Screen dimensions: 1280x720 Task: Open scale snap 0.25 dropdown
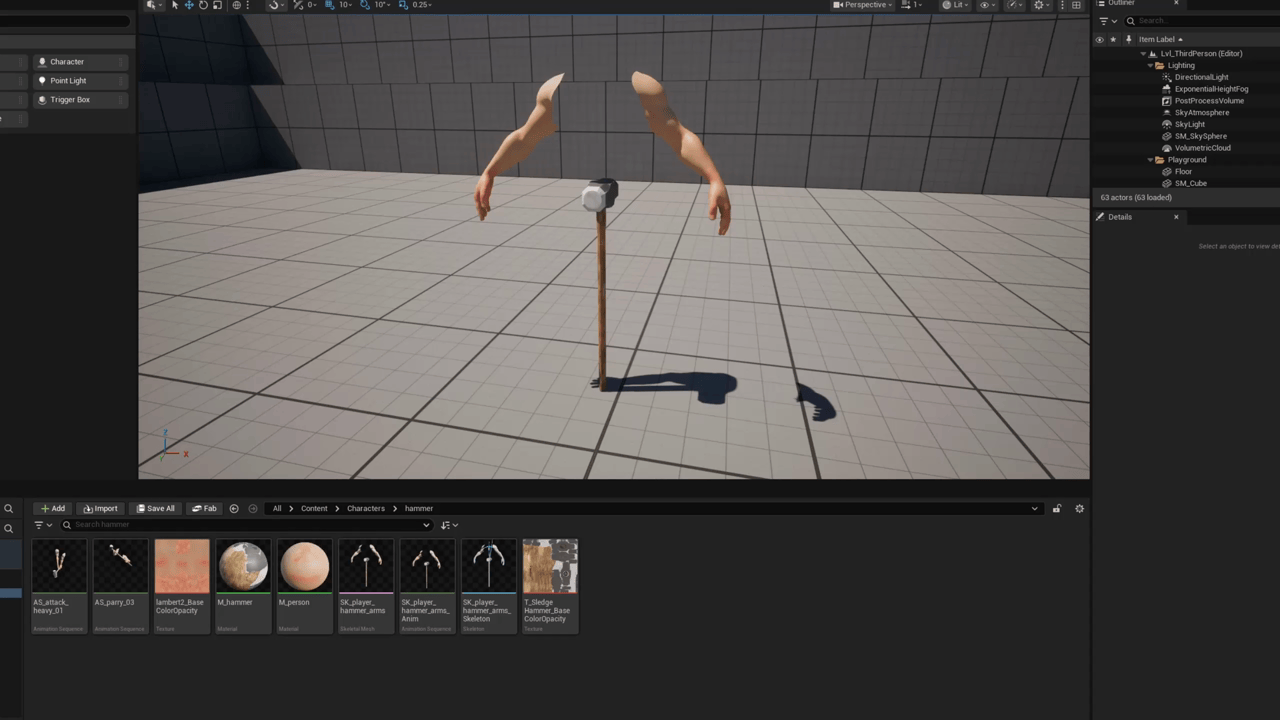tap(424, 5)
